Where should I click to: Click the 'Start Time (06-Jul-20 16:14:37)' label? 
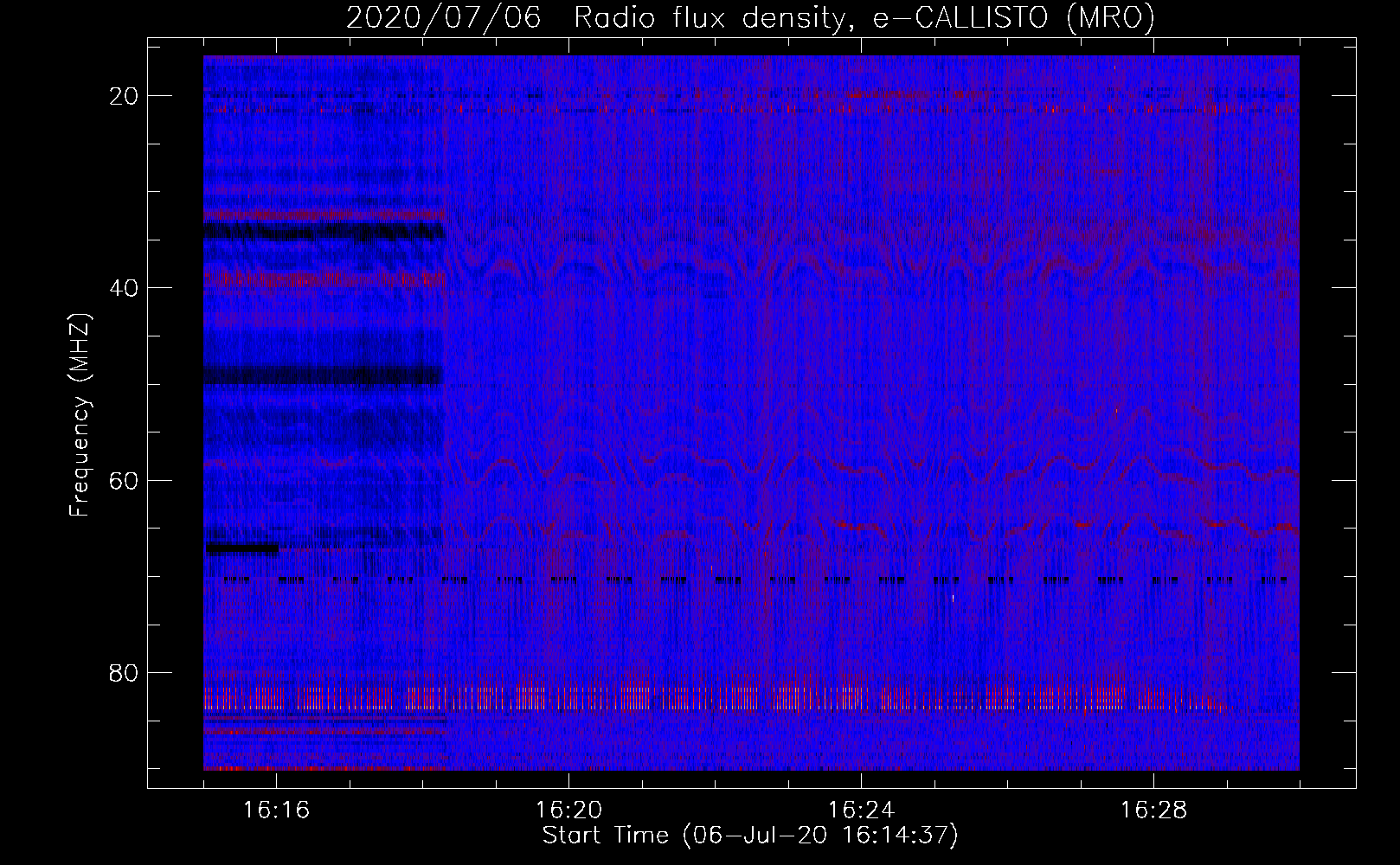[750, 836]
